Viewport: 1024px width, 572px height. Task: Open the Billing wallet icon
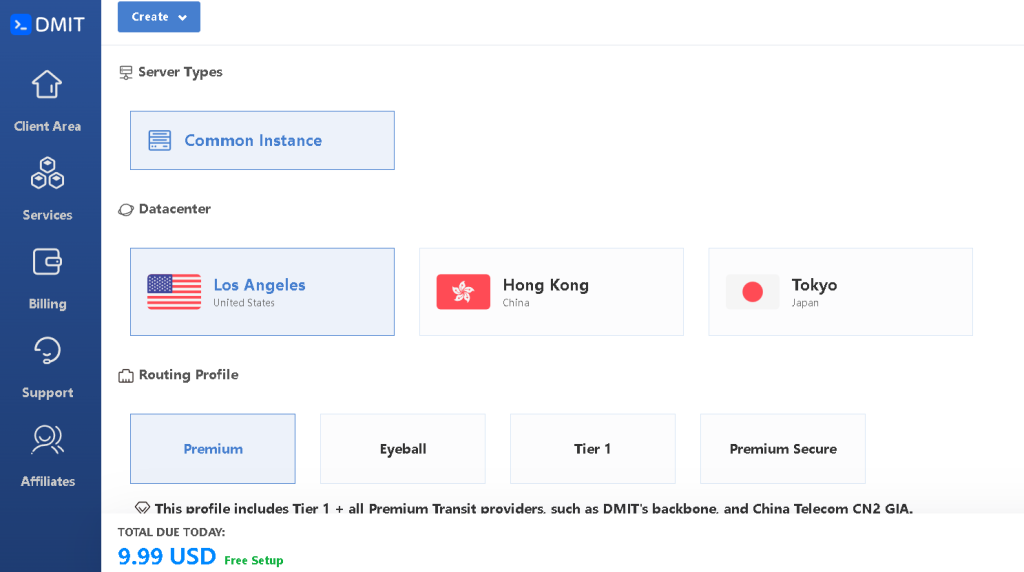(x=47, y=262)
